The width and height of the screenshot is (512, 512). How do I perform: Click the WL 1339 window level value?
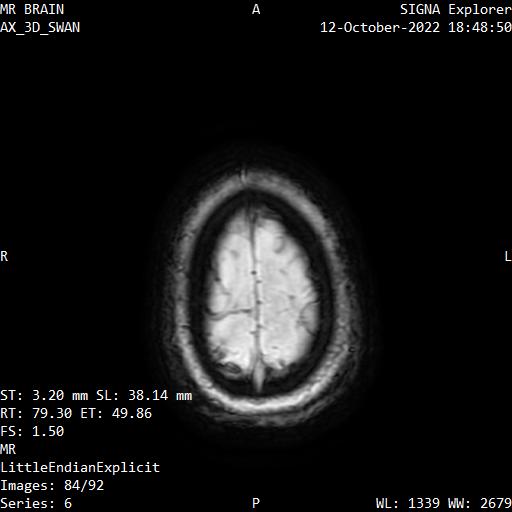pyautogui.click(x=408, y=503)
